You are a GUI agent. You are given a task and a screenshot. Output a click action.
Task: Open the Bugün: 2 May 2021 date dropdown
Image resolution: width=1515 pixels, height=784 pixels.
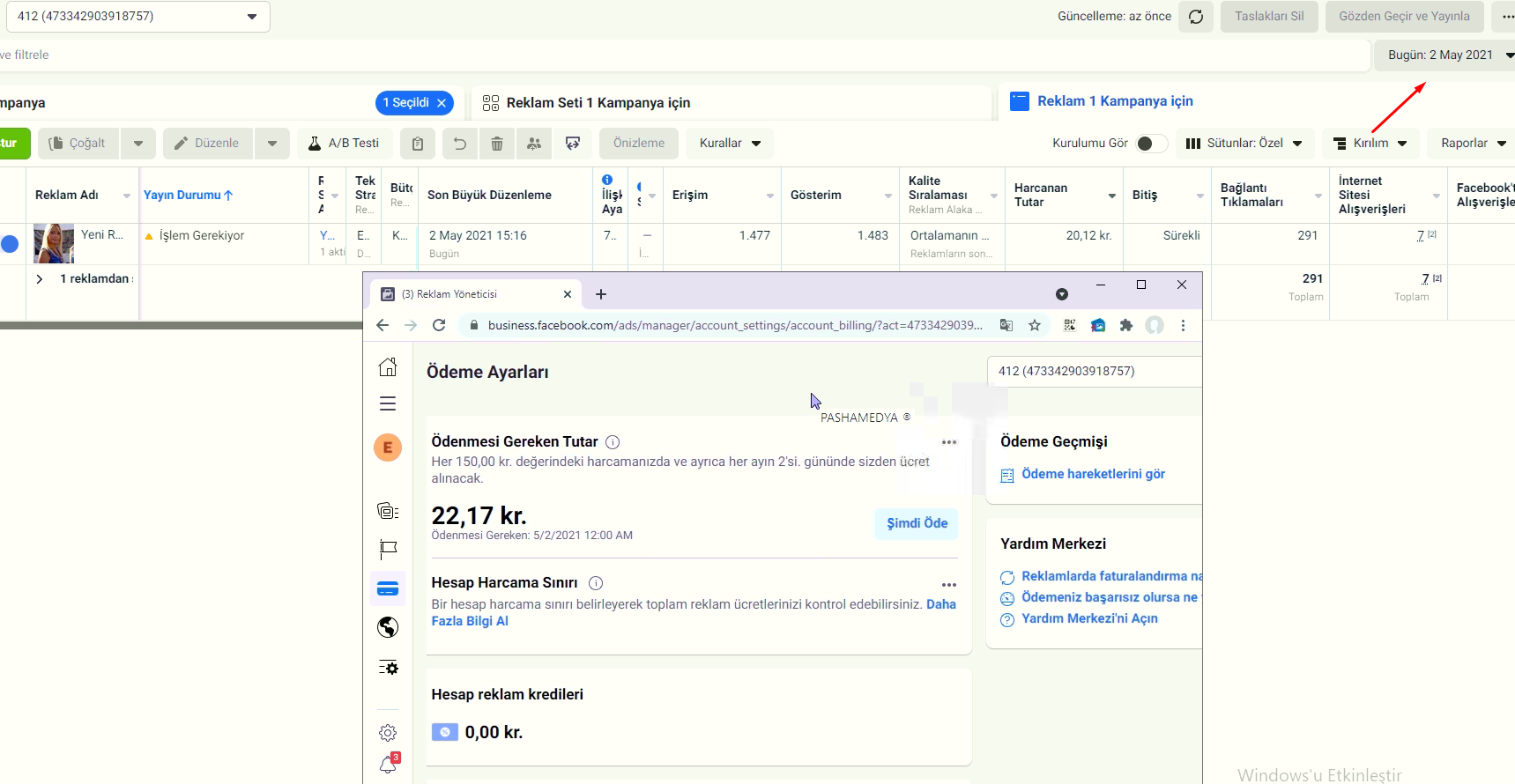pos(1444,55)
